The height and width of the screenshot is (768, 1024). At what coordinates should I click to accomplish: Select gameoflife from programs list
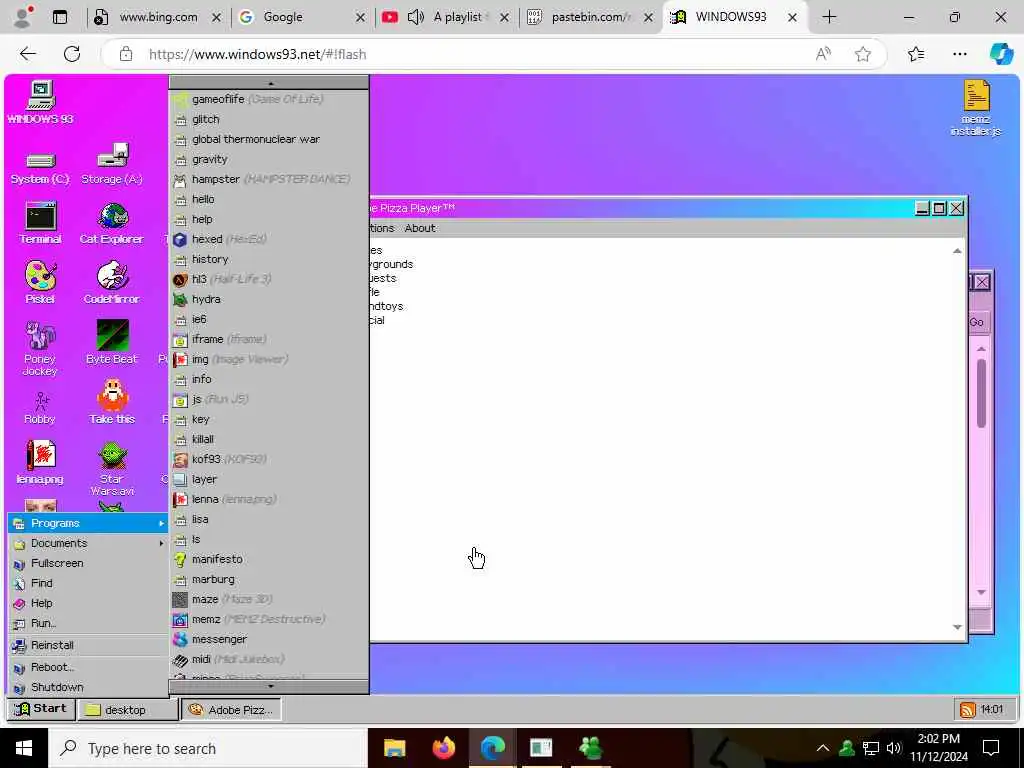click(268, 99)
